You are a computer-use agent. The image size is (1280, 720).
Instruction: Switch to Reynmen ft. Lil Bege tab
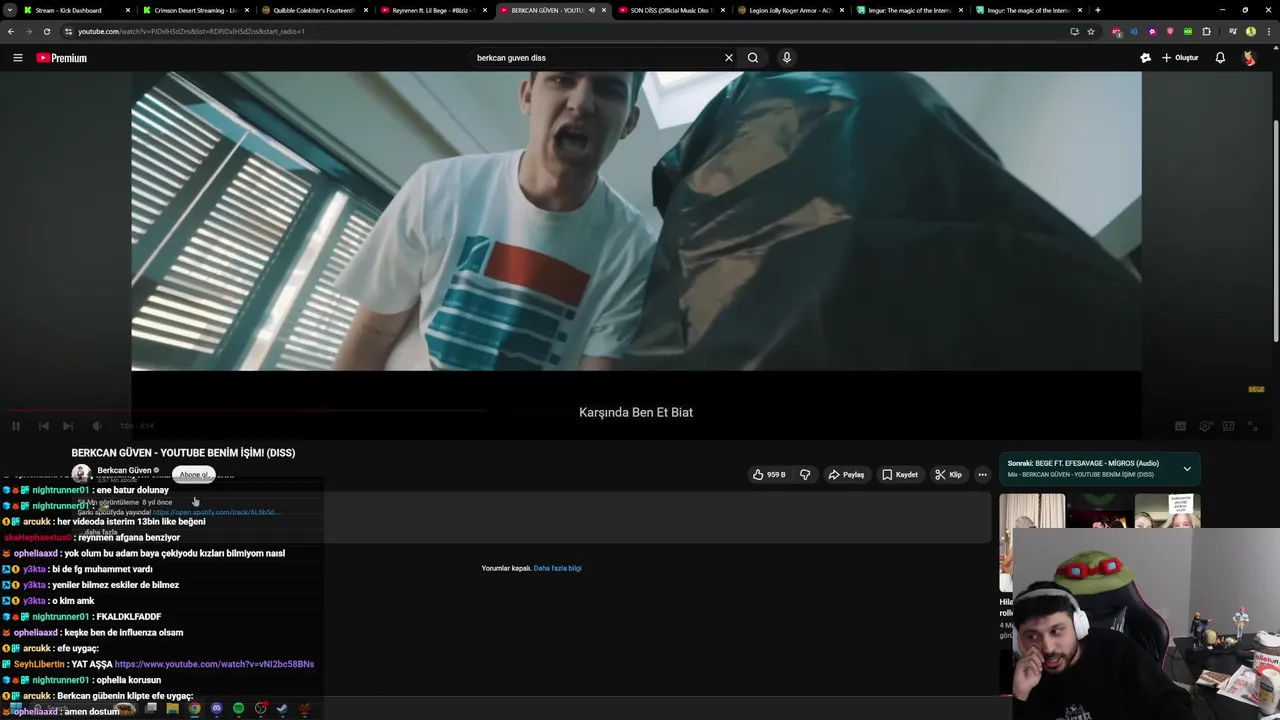click(x=434, y=10)
